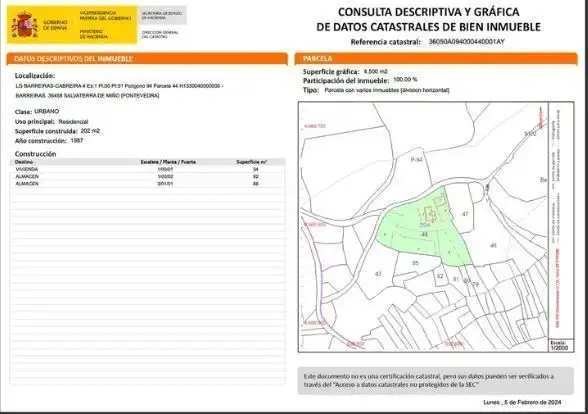Click the Superficie m² column header

[x=252, y=162]
